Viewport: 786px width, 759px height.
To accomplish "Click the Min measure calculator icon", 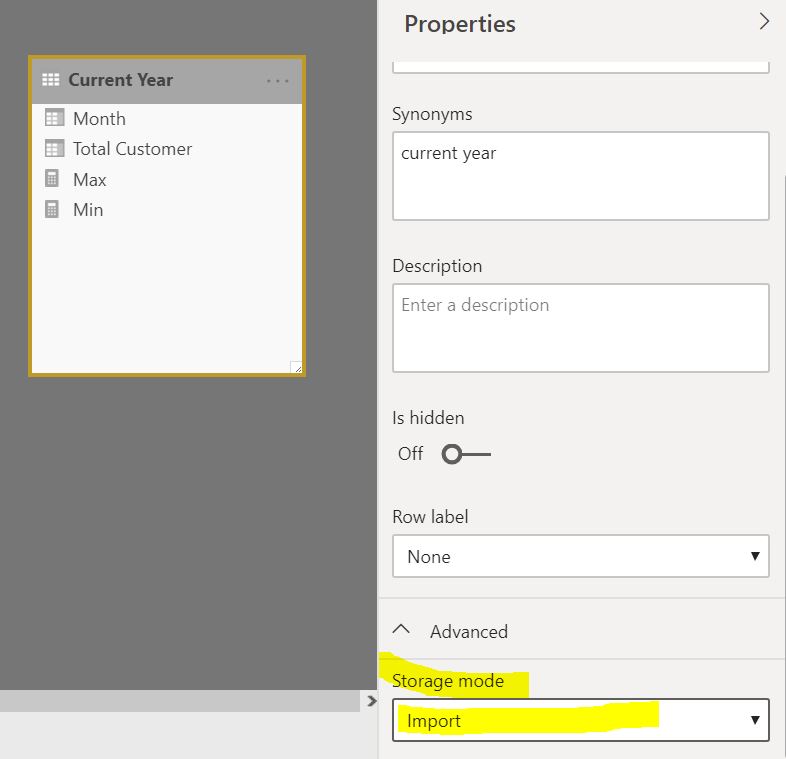I will point(52,209).
